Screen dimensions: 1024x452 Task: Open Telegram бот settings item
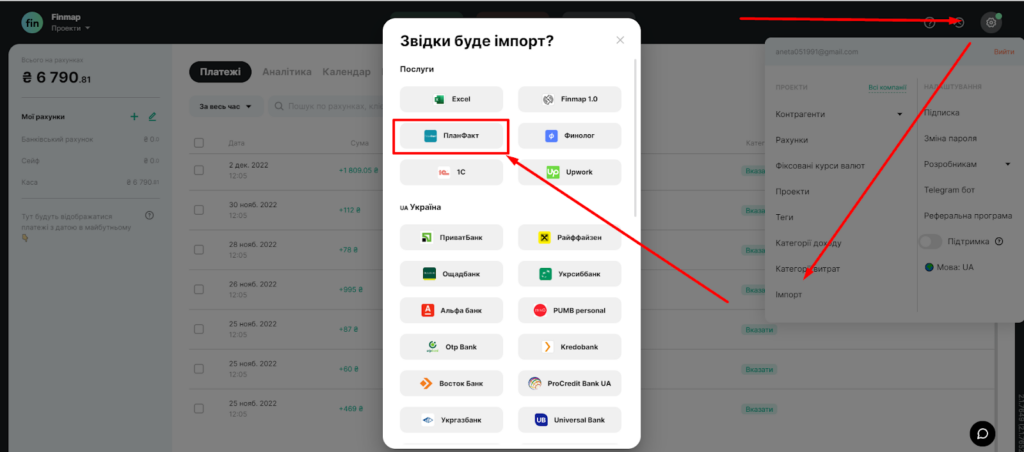click(949, 190)
